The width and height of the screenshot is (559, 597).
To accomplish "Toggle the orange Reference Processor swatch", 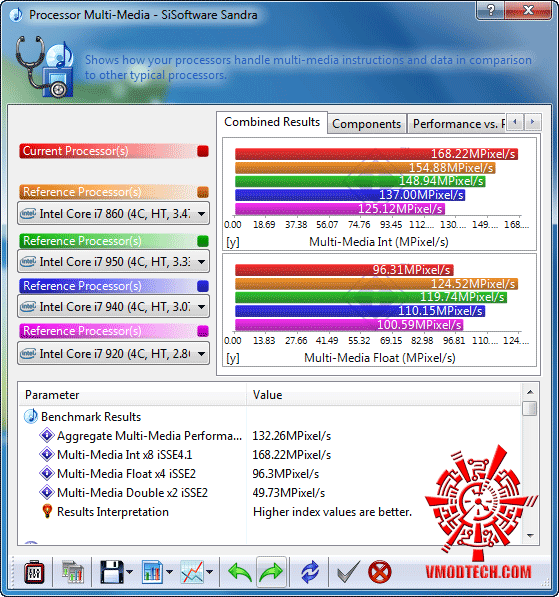I will pos(203,192).
